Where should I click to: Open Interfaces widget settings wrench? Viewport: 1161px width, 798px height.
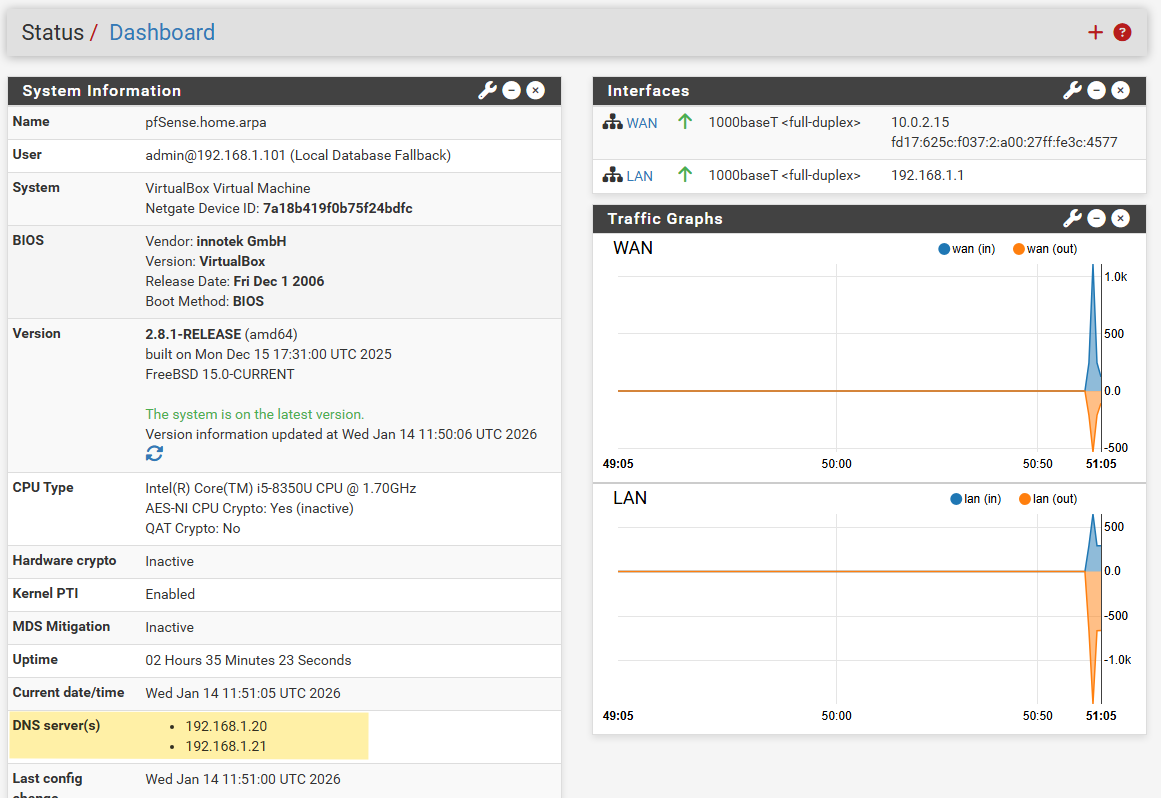[x=1072, y=91]
